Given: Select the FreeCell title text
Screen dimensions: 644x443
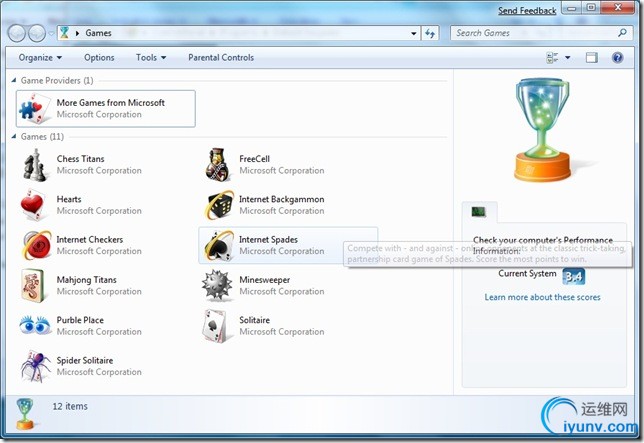Looking at the screenshot, I should click(x=255, y=158).
